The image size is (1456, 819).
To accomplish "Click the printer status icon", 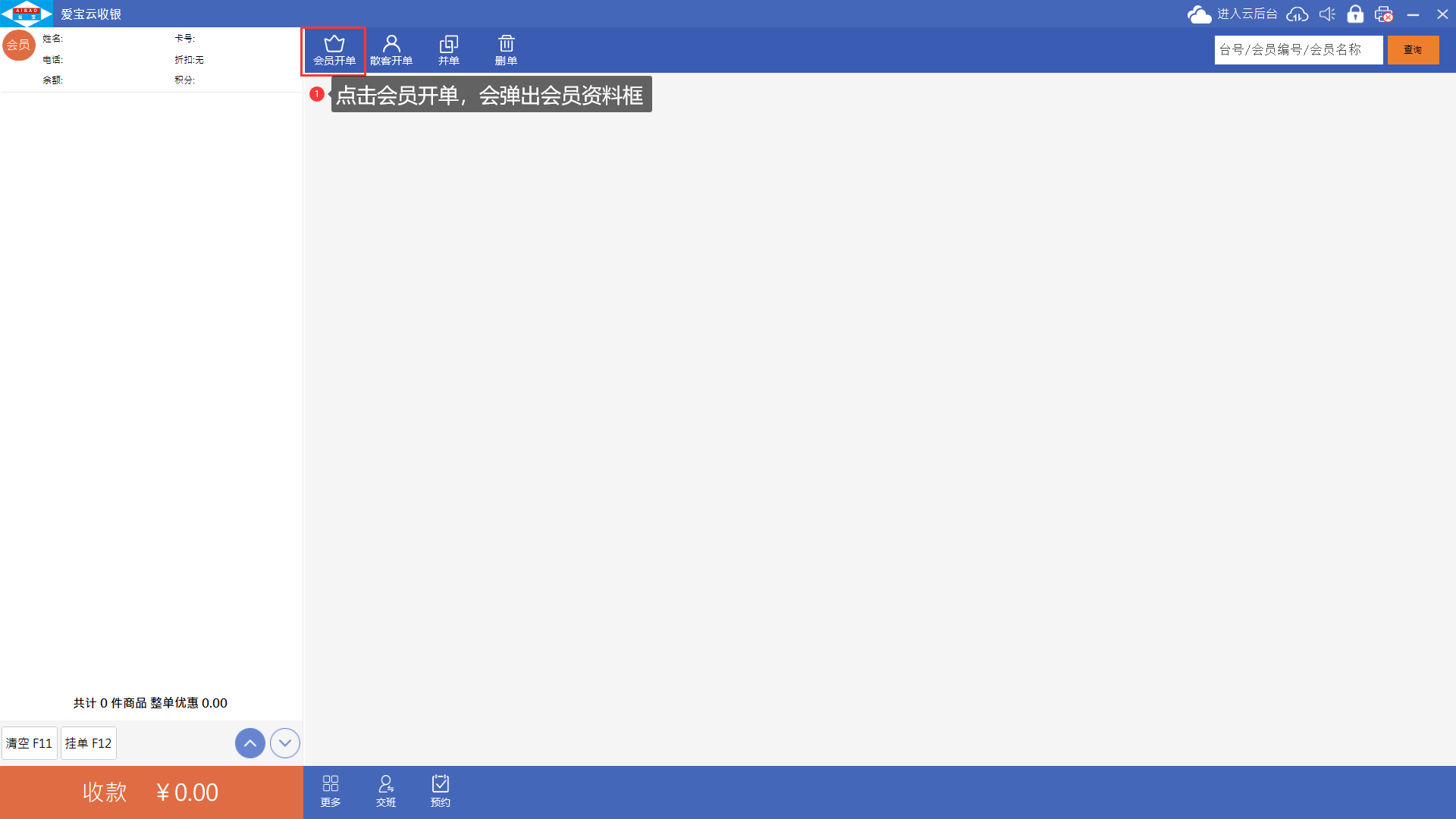I will coord(1384,14).
